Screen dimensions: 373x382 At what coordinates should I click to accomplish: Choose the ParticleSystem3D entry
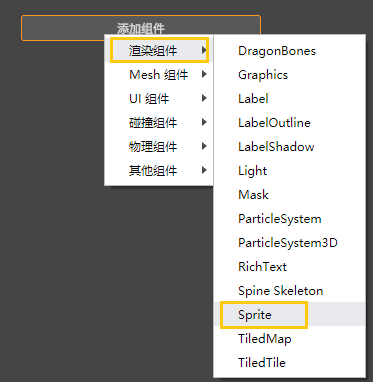point(289,243)
